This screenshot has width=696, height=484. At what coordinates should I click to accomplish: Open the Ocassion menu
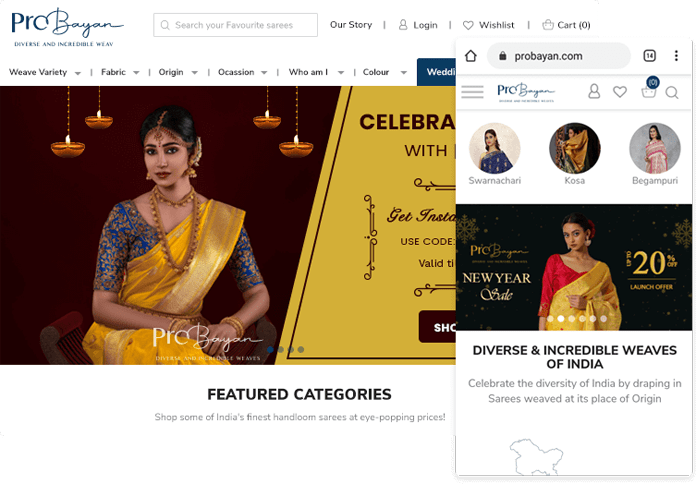click(242, 72)
